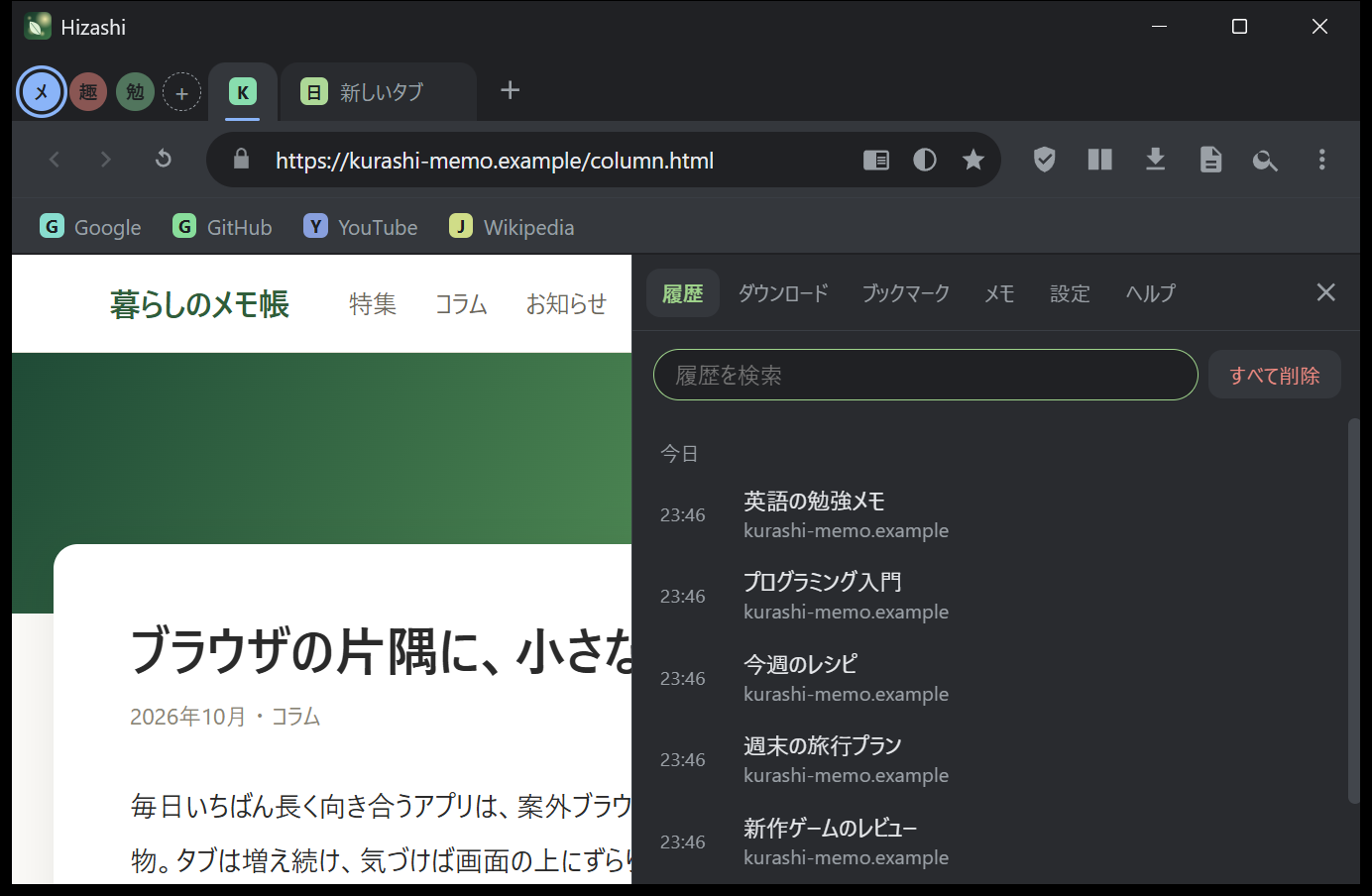Viewport: 1372px width, 896px height.
Task: Focus the 履歴を検索 search field
Action: 926,375
